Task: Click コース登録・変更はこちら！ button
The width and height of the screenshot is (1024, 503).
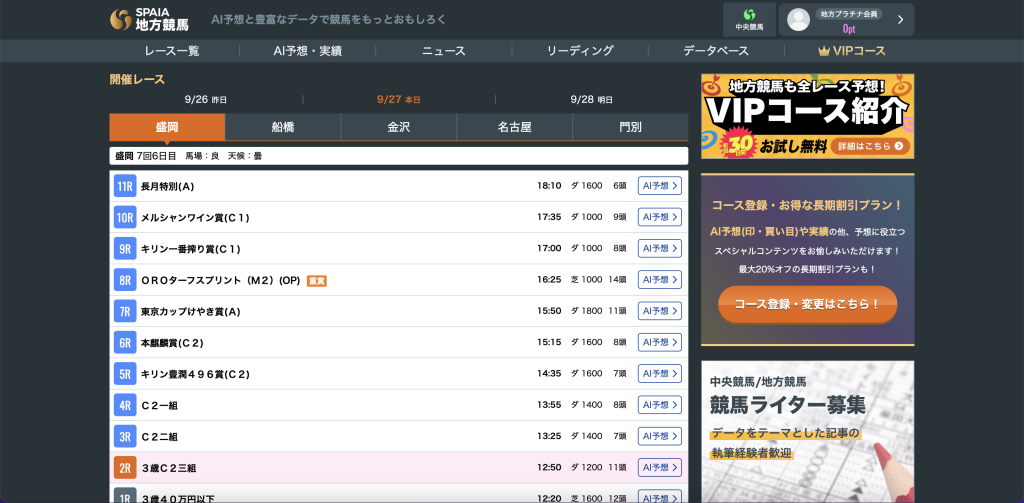Action: tap(807, 304)
